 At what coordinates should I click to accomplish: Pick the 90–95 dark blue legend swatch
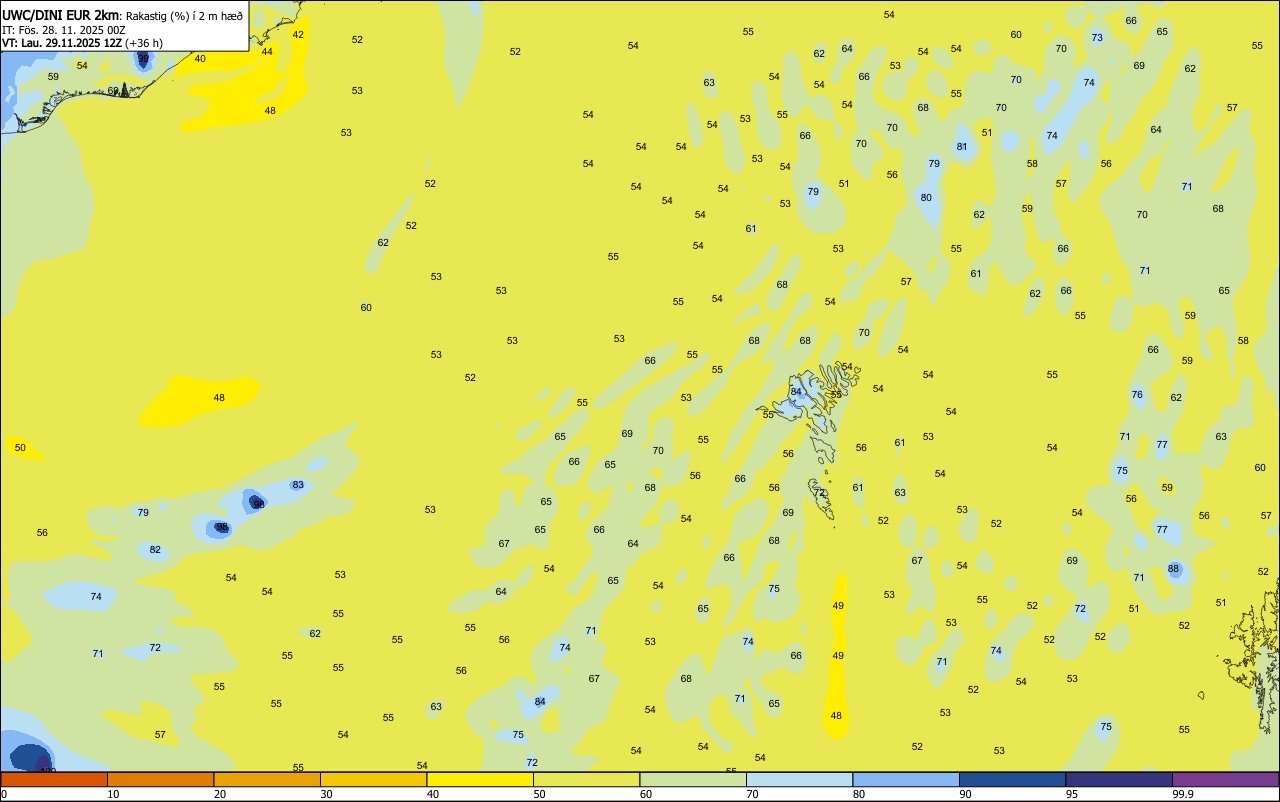tap(1012, 779)
